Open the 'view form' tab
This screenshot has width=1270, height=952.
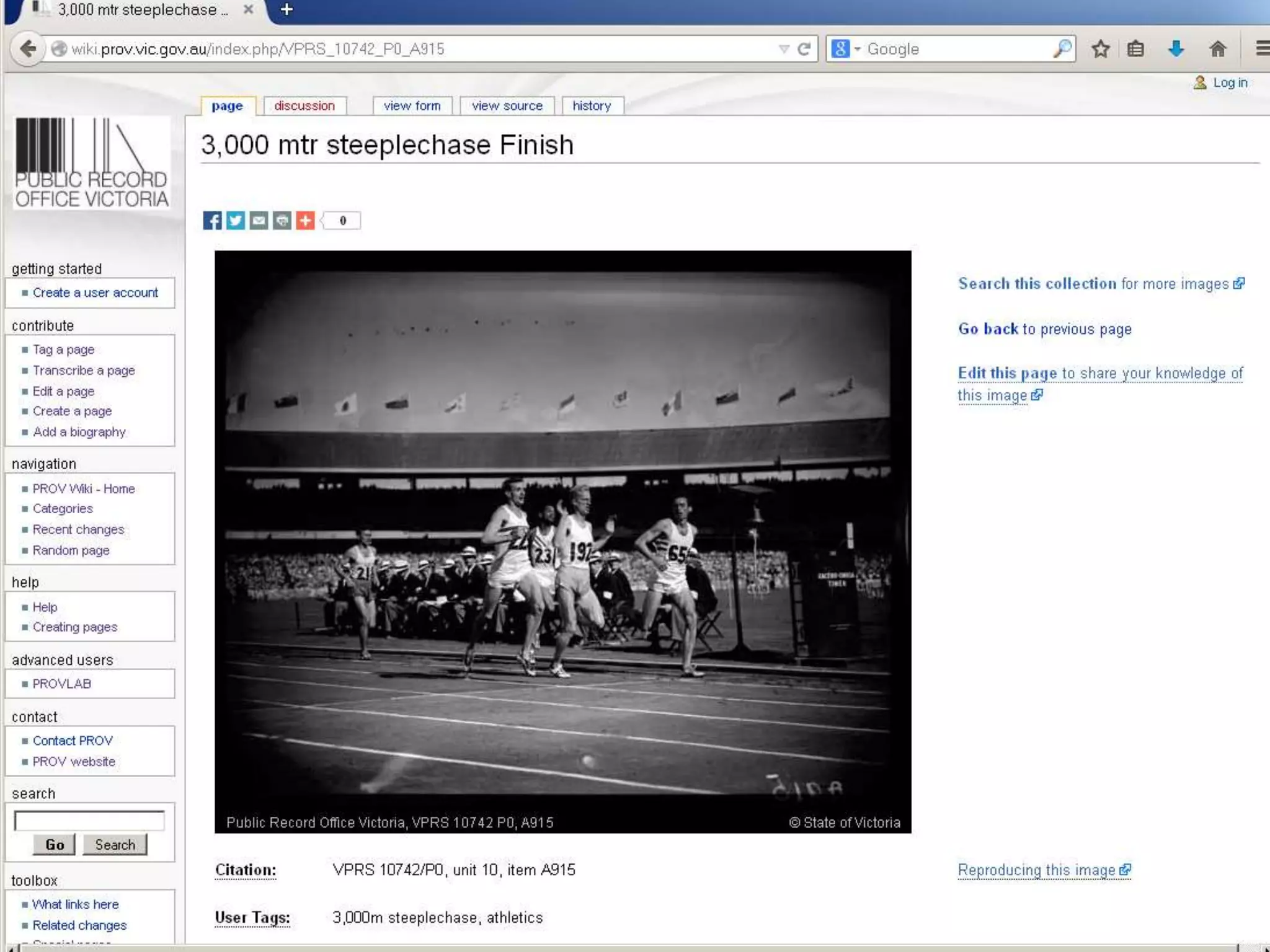pyautogui.click(x=412, y=106)
